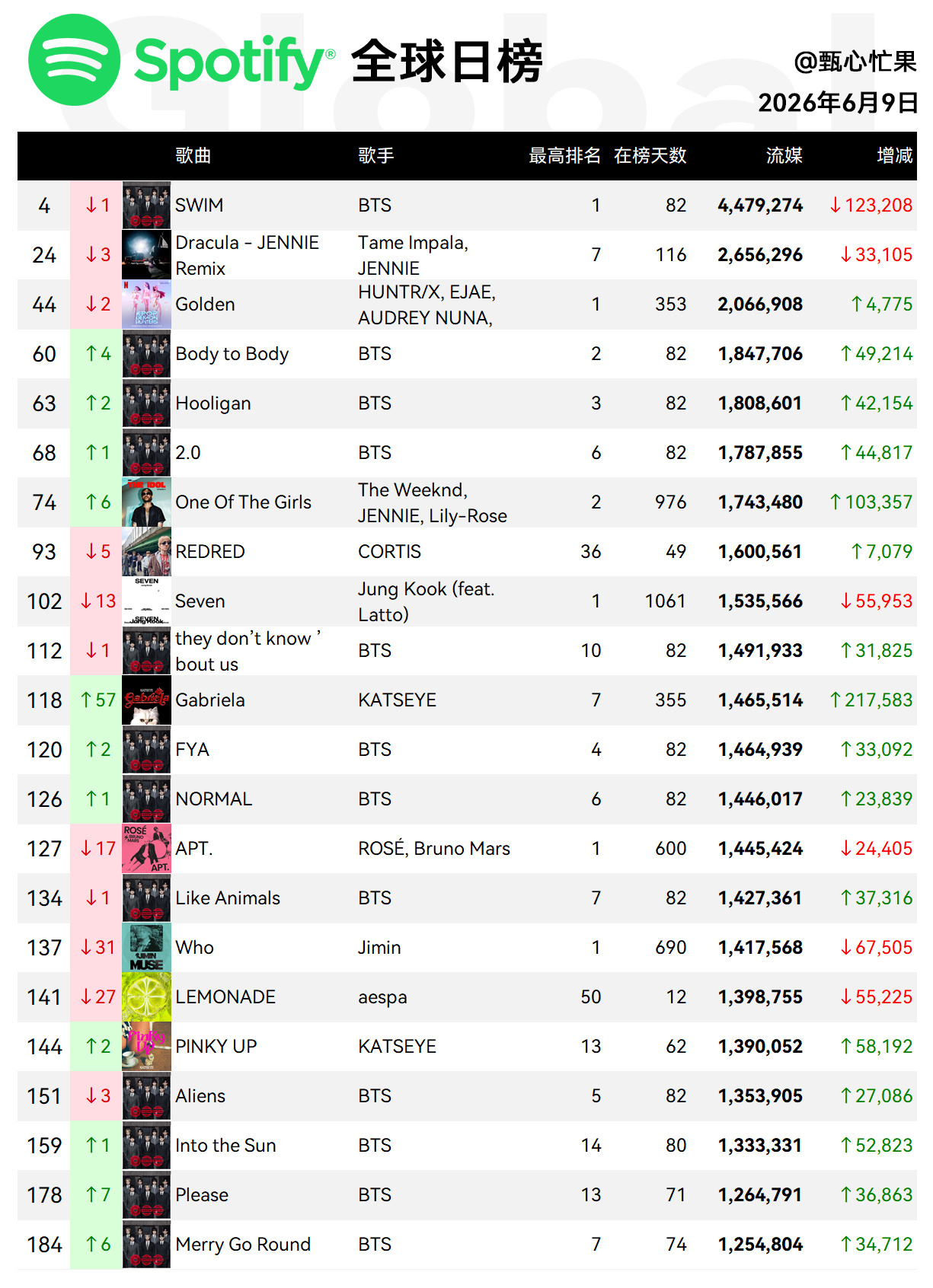
Task: Click stream count 4,479,274
Action: pos(760,206)
